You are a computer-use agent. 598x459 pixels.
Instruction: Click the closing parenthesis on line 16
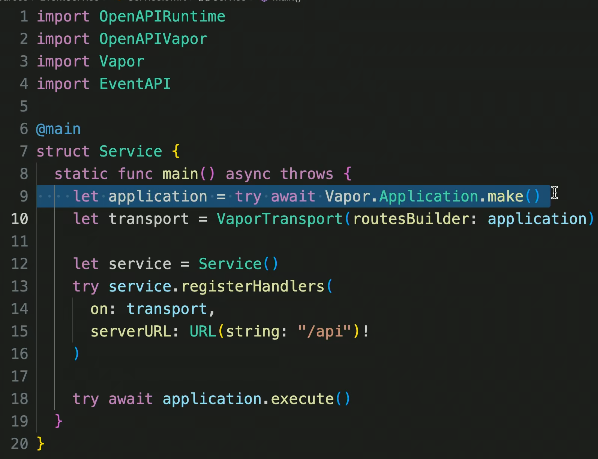(76, 354)
